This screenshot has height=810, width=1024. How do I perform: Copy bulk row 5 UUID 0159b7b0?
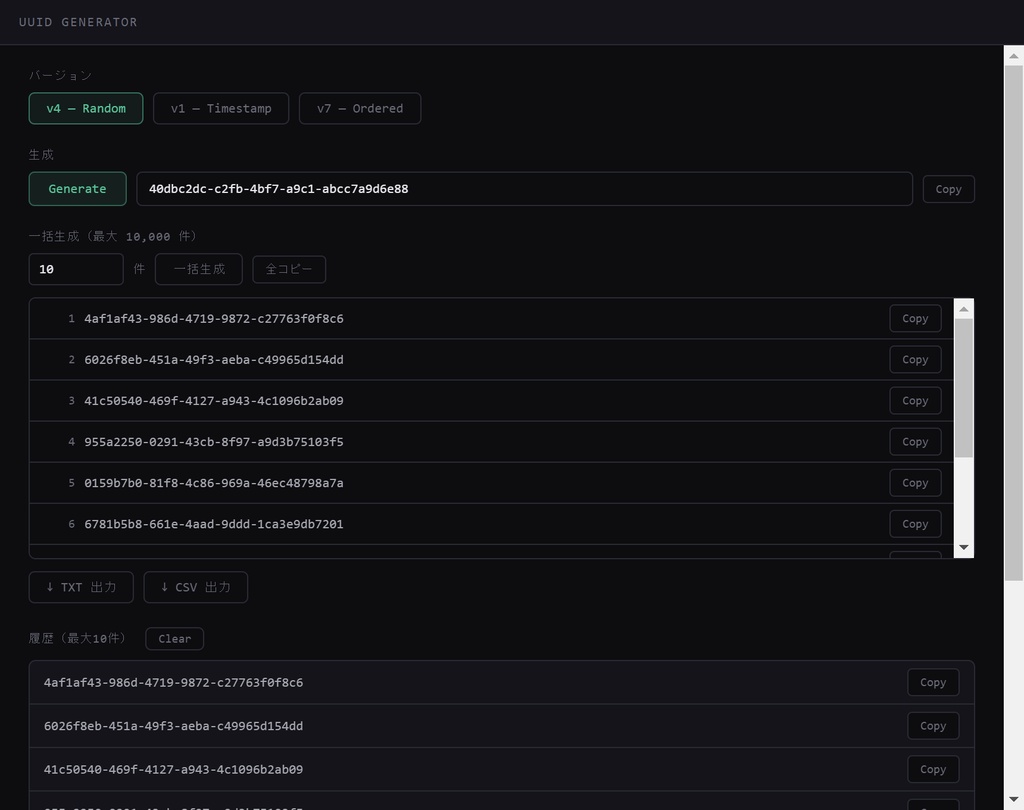coord(915,483)
